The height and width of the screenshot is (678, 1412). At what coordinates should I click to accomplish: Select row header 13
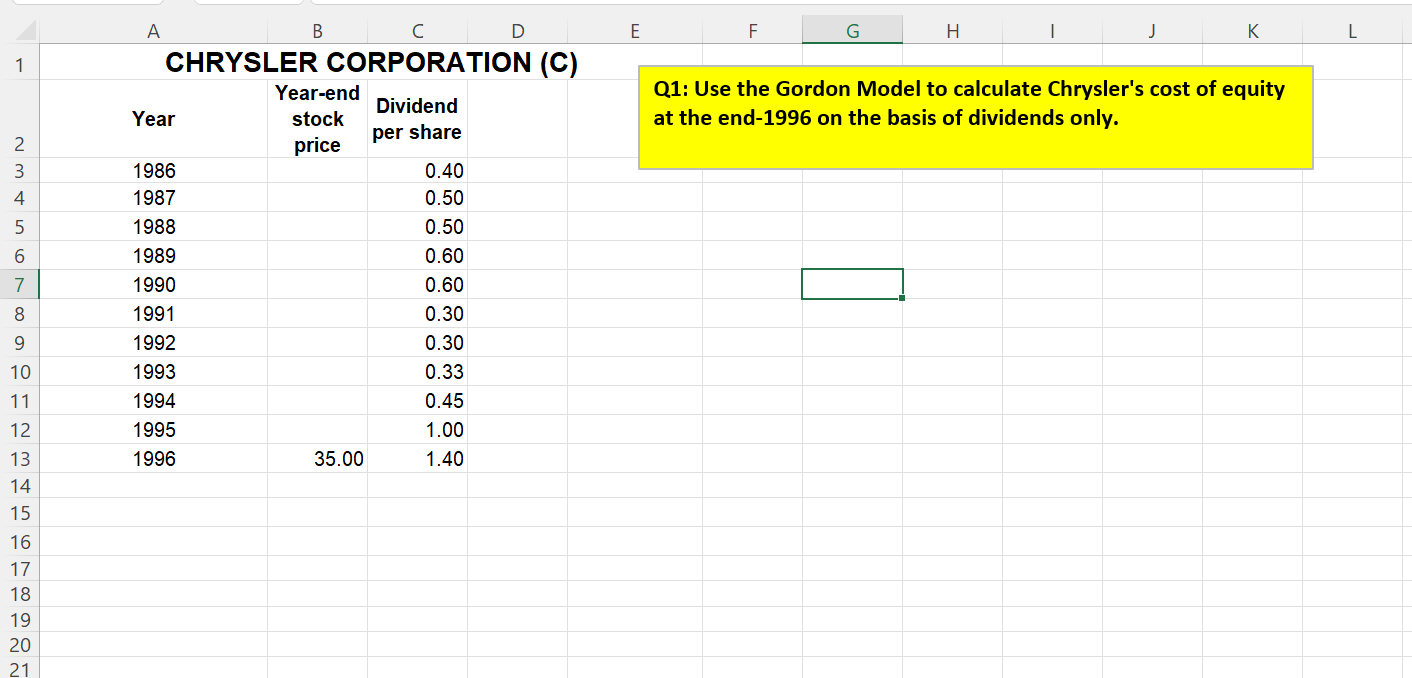point(20,458)
